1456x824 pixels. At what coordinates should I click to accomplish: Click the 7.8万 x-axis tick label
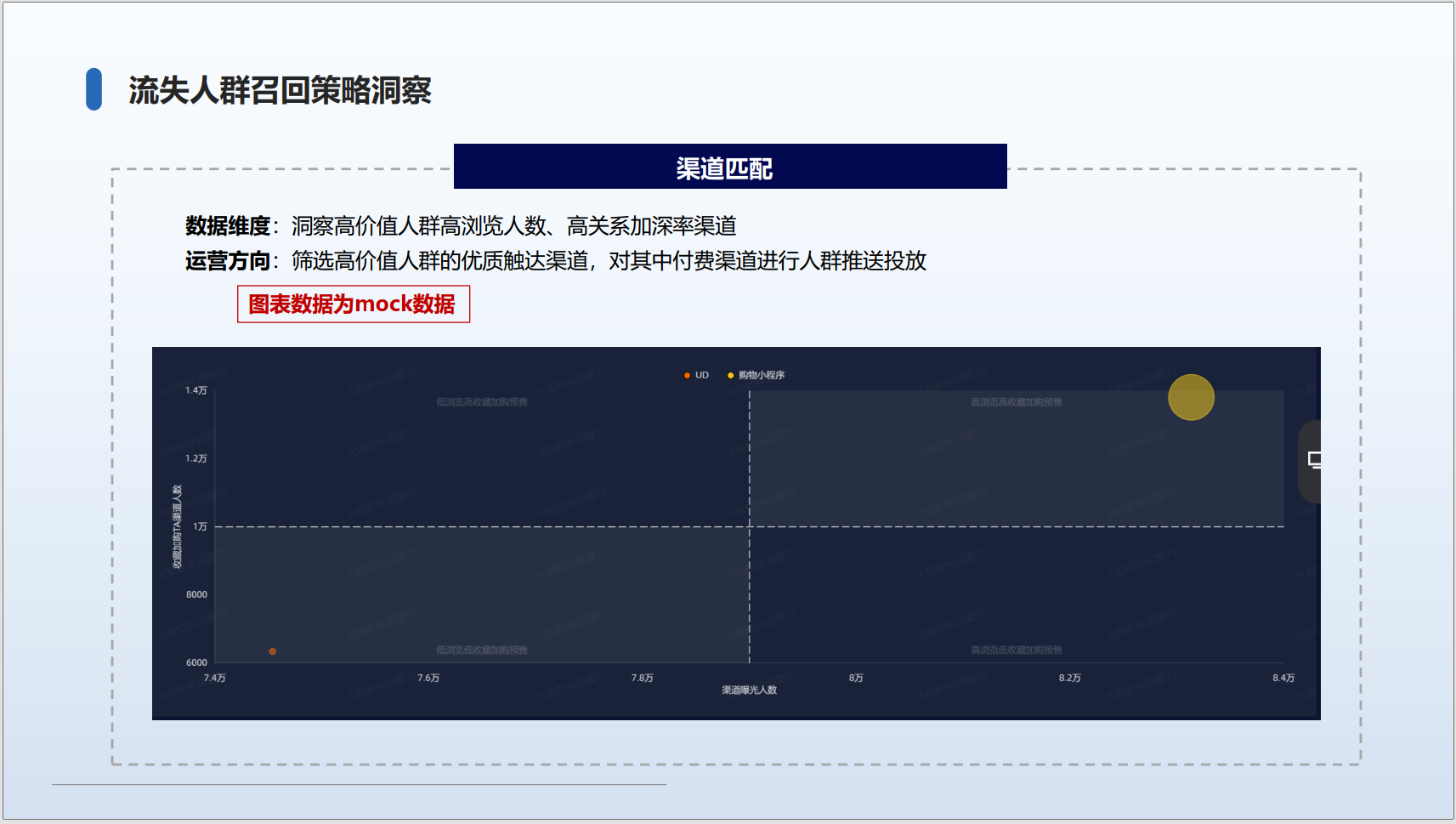643,678
